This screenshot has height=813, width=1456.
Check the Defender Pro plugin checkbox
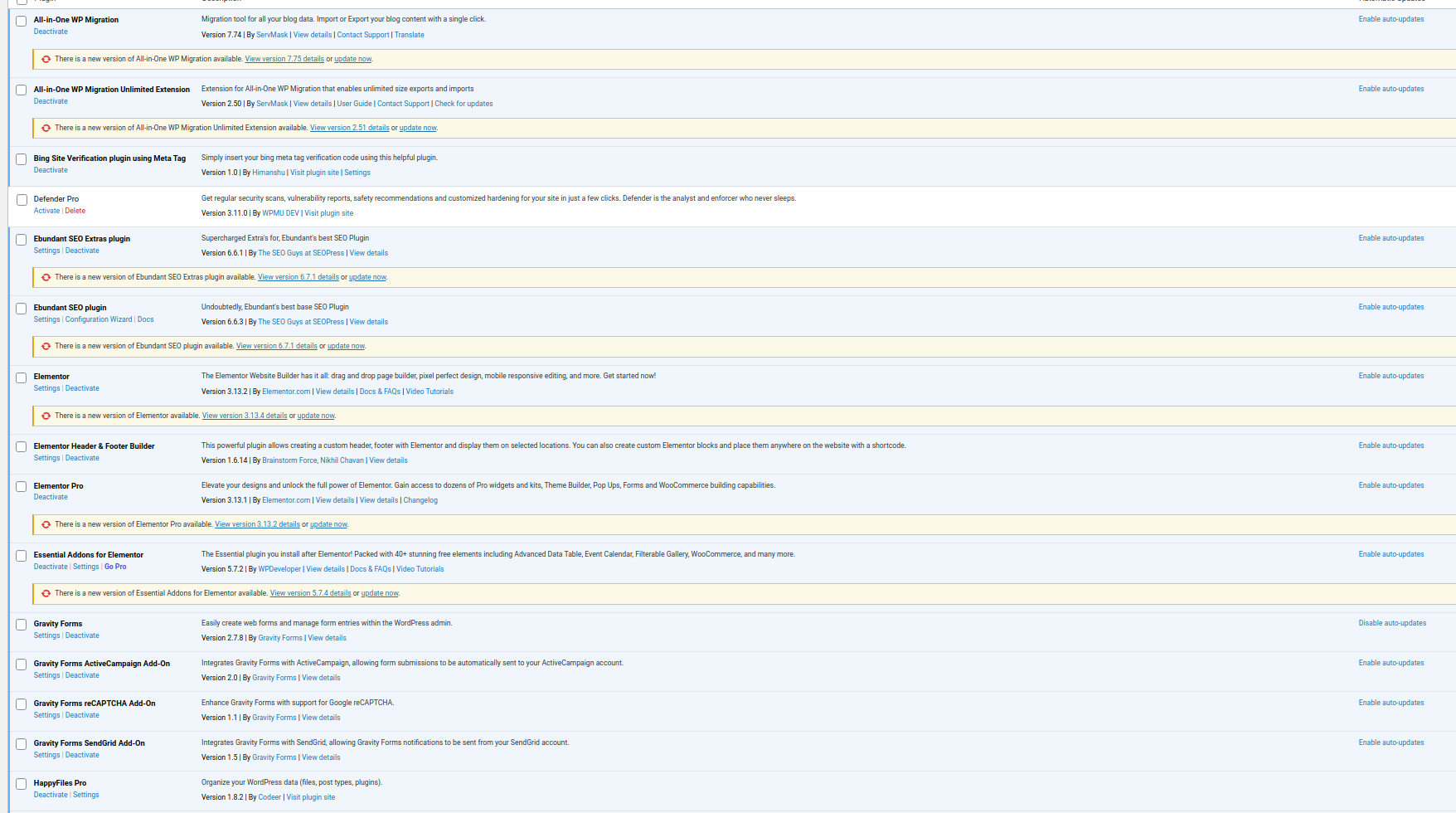pyautogui.click(x=22, y=200)
